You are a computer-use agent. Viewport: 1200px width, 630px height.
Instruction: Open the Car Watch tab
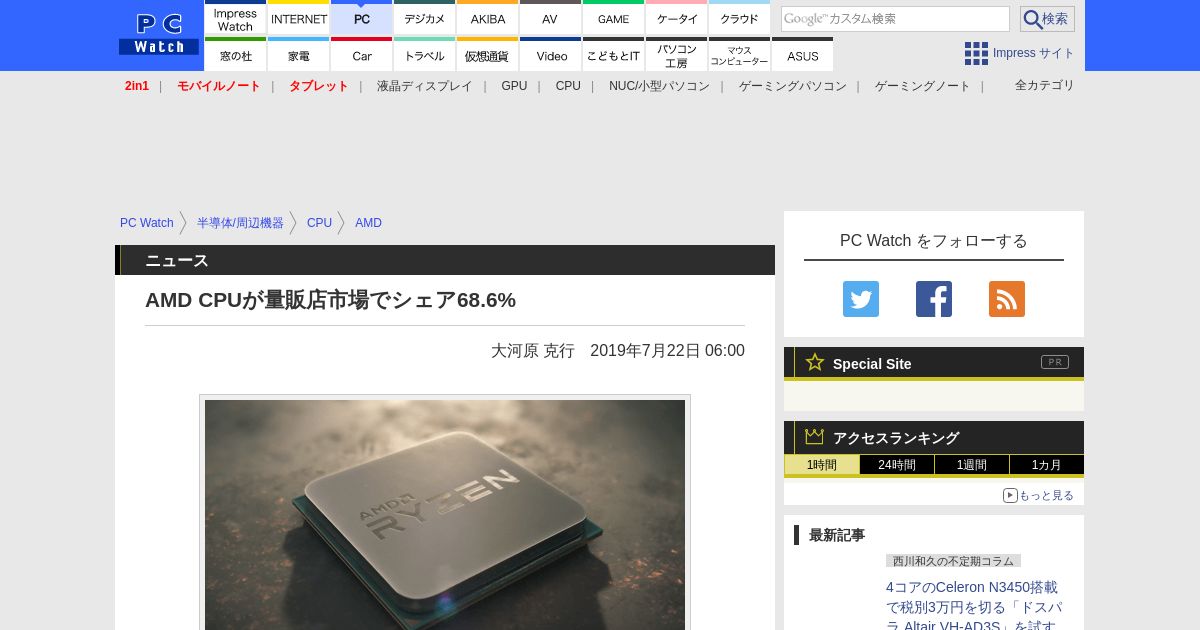[x=362, y=54]
